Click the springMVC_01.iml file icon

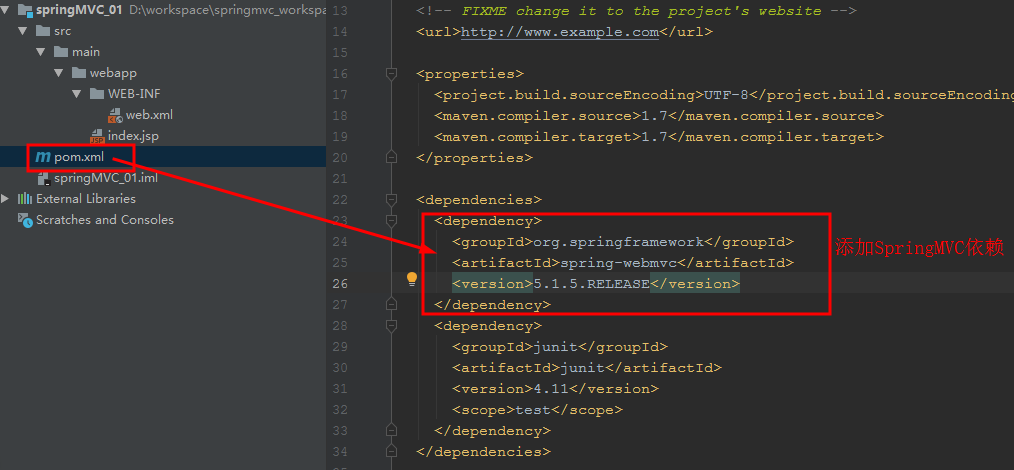(x=43, y=178)
